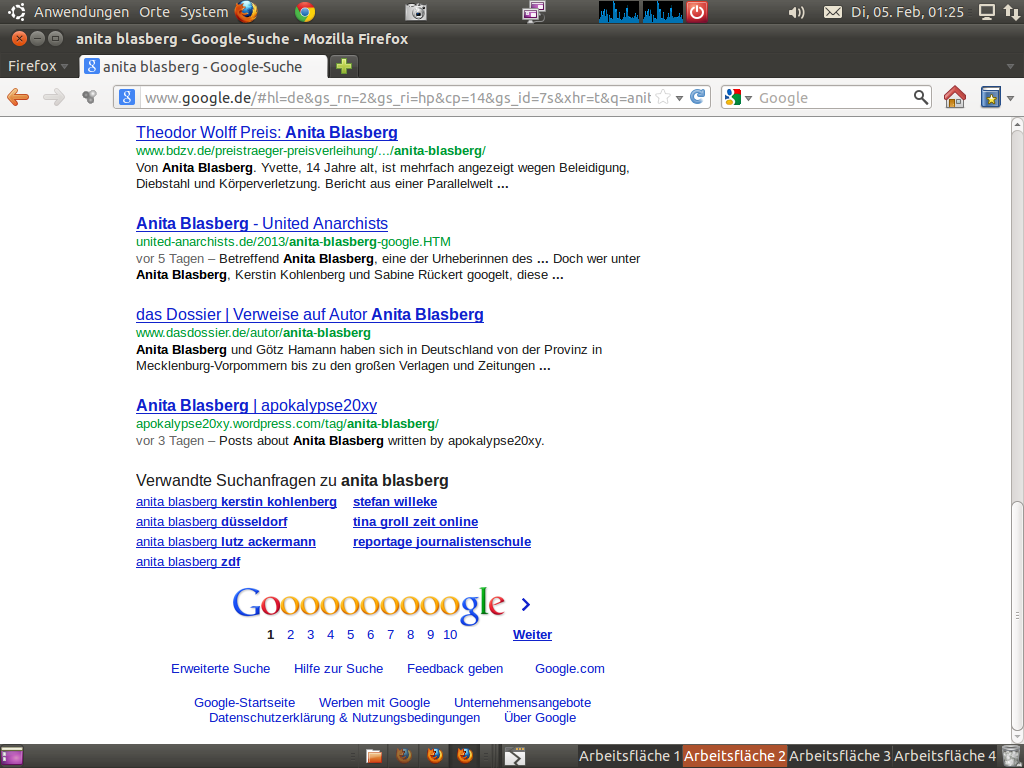Open the Hilfe zur Suche link
Image resolution: width=1024 pixels, height=768 pixels.
point(338,669)
